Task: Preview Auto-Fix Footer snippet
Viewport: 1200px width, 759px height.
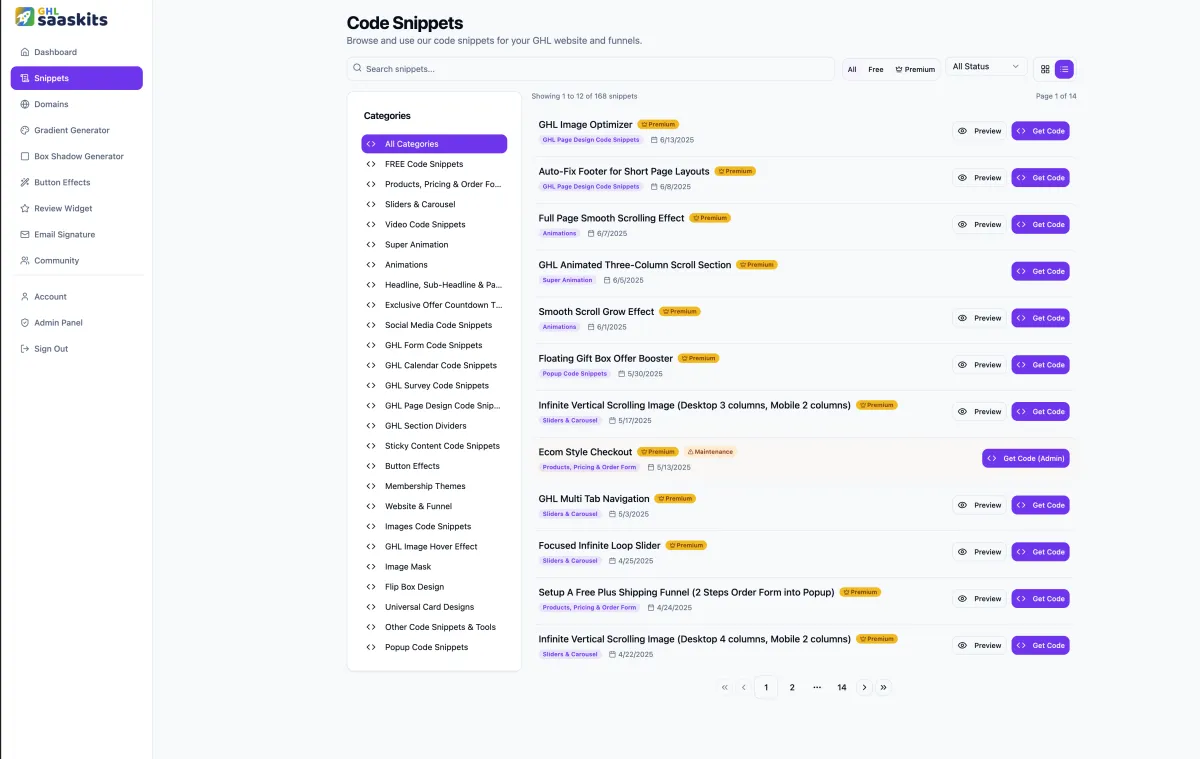Action: [x=979, y=178]
